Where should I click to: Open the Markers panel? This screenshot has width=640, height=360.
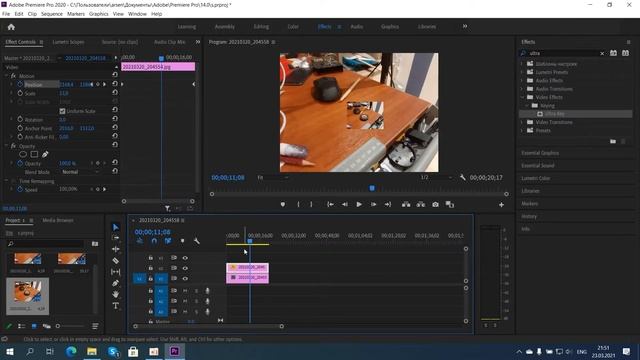pos(530,204)
